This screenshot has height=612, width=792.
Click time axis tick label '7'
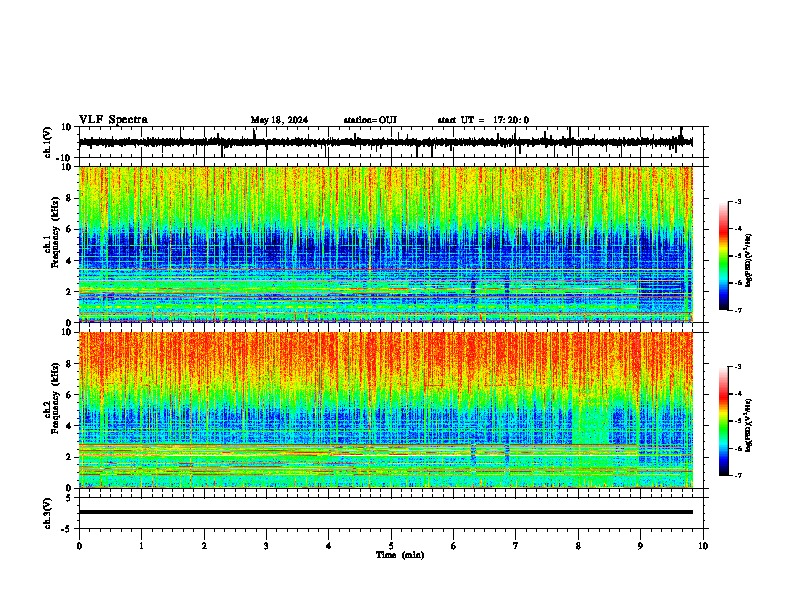point(516,546)
